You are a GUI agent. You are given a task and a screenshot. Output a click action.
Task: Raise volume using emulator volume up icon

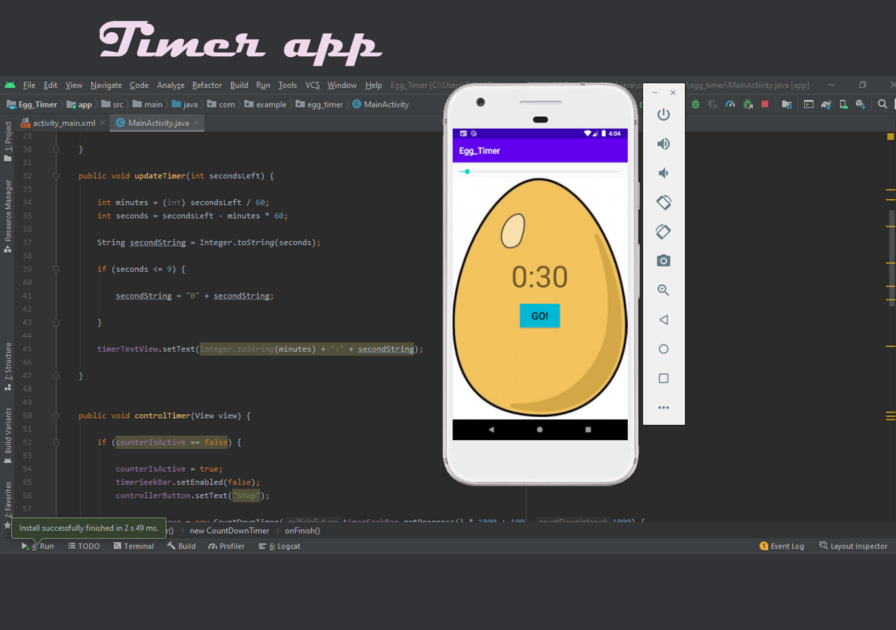(x=663, y=143)
